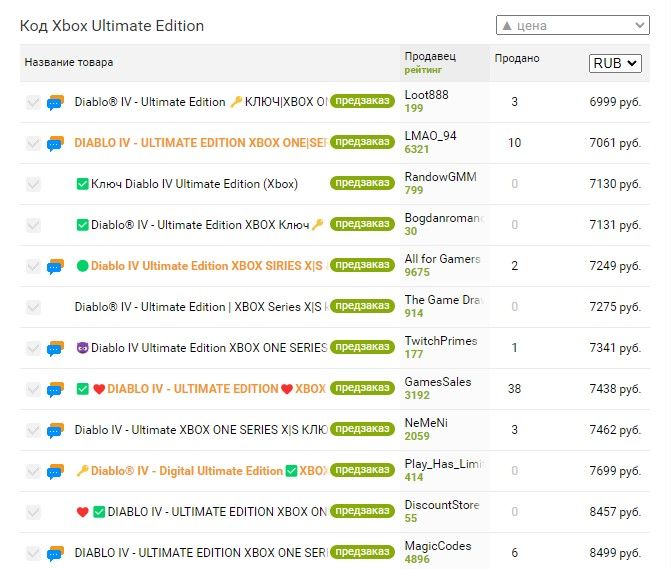This screenshot has width=671, height=569.
Task: Open the 'цена' sort dropdown
Action: pyautogui.click(x=573, y=26)
